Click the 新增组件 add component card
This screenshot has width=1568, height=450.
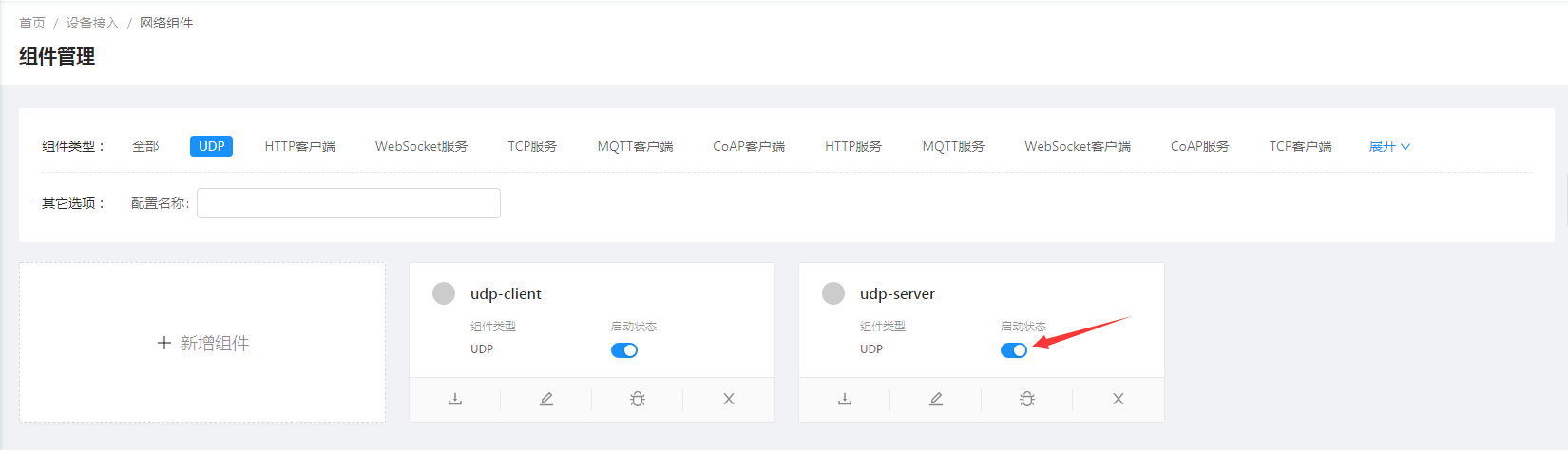(x=202, y=343)
